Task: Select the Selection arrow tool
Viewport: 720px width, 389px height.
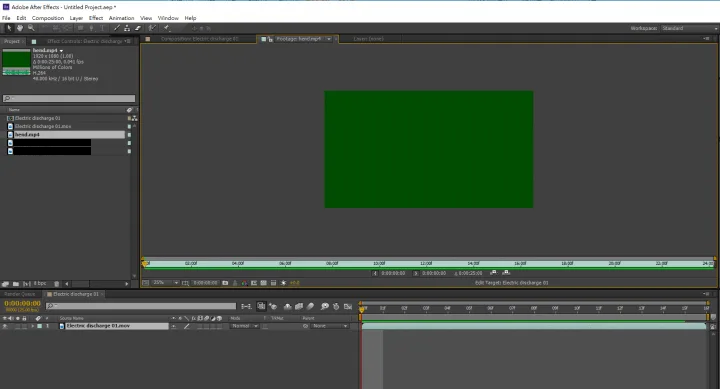Action: [9, 28]
